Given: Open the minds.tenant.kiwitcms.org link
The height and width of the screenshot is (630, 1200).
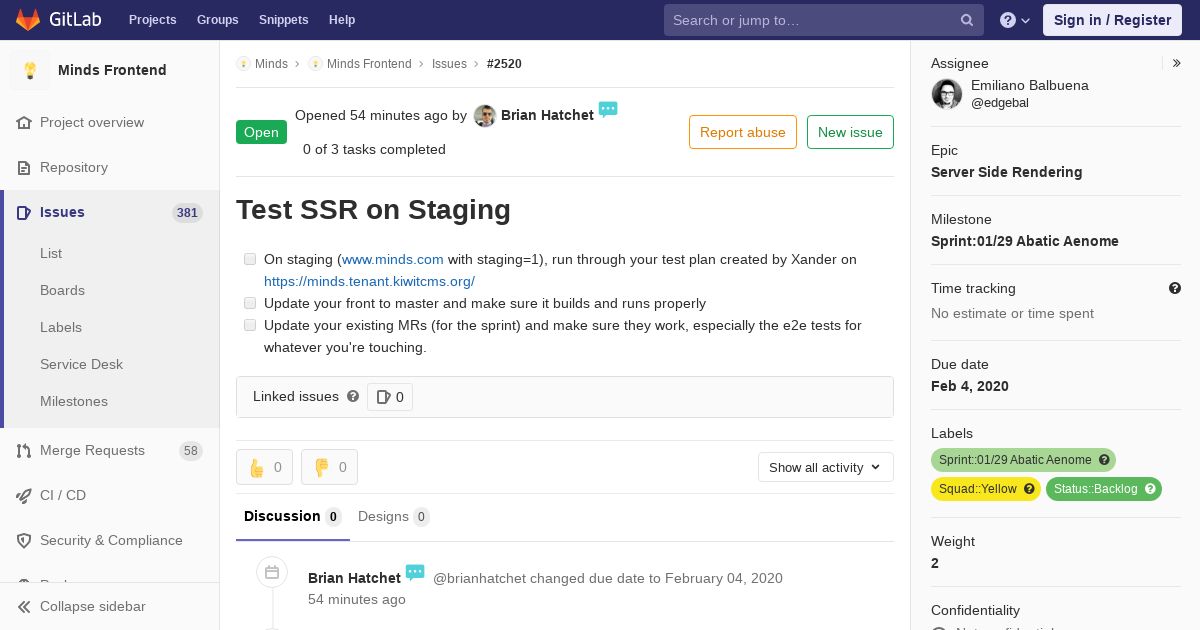Looking at the screenshot, I should click(x=369, y=282).
